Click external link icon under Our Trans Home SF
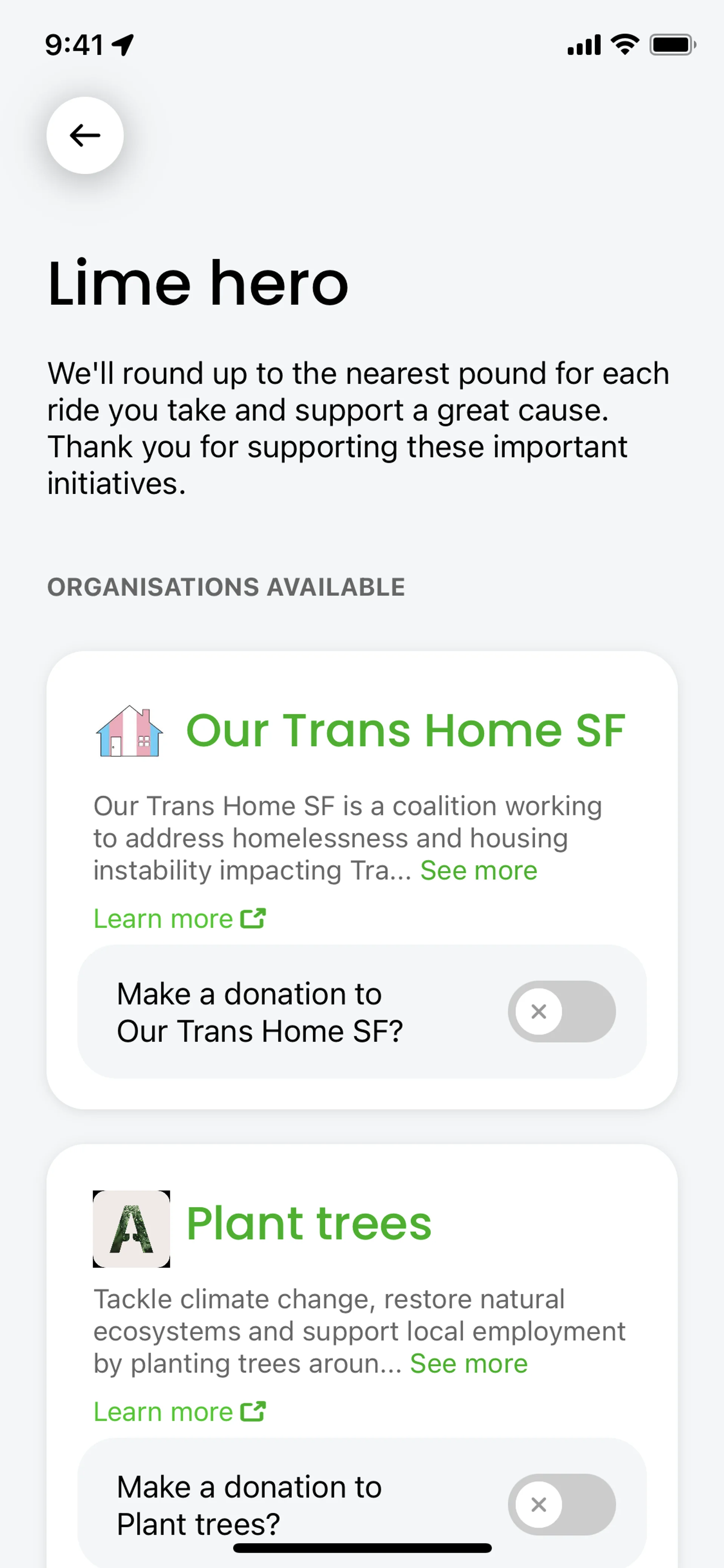The width and height of the screenshot is (724, 1568). tap(253, 918)
